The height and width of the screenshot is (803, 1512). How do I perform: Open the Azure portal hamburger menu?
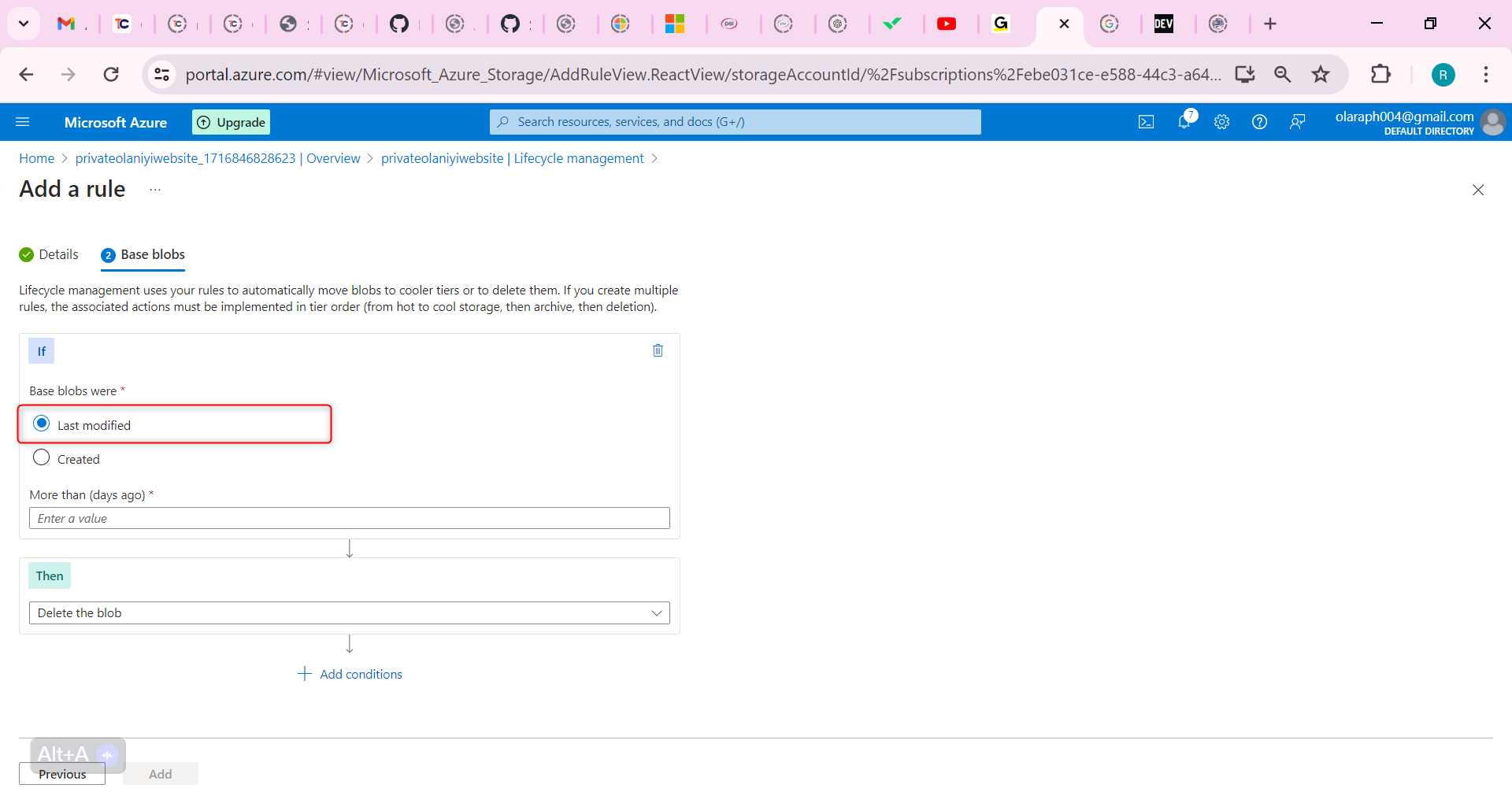pyautogui.click(x=23, y=122)
